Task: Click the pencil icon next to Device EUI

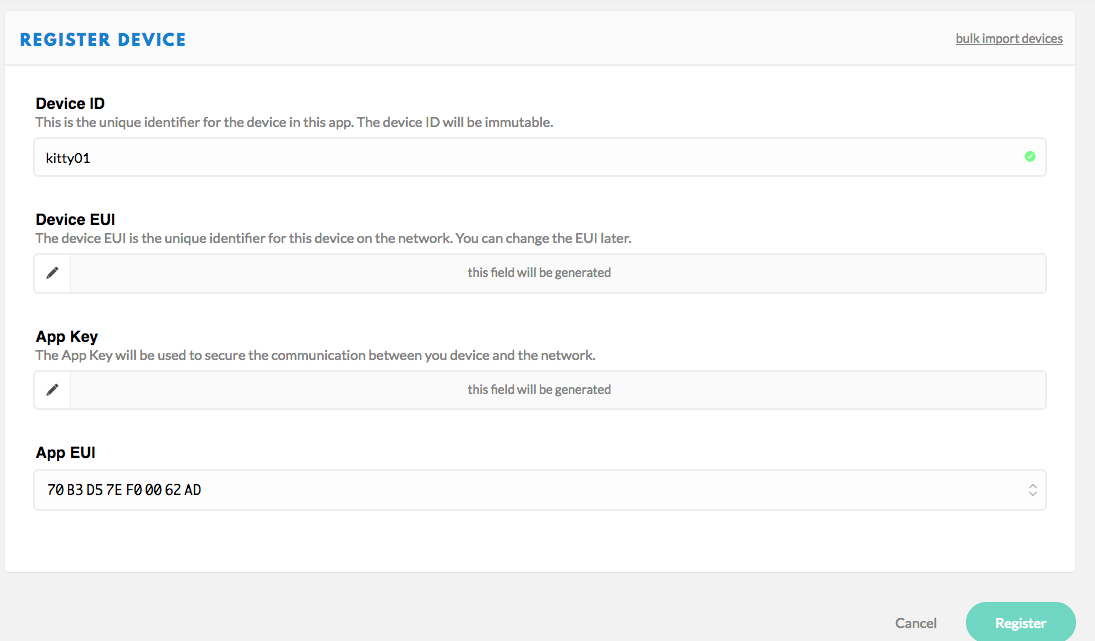Action: 52,273
